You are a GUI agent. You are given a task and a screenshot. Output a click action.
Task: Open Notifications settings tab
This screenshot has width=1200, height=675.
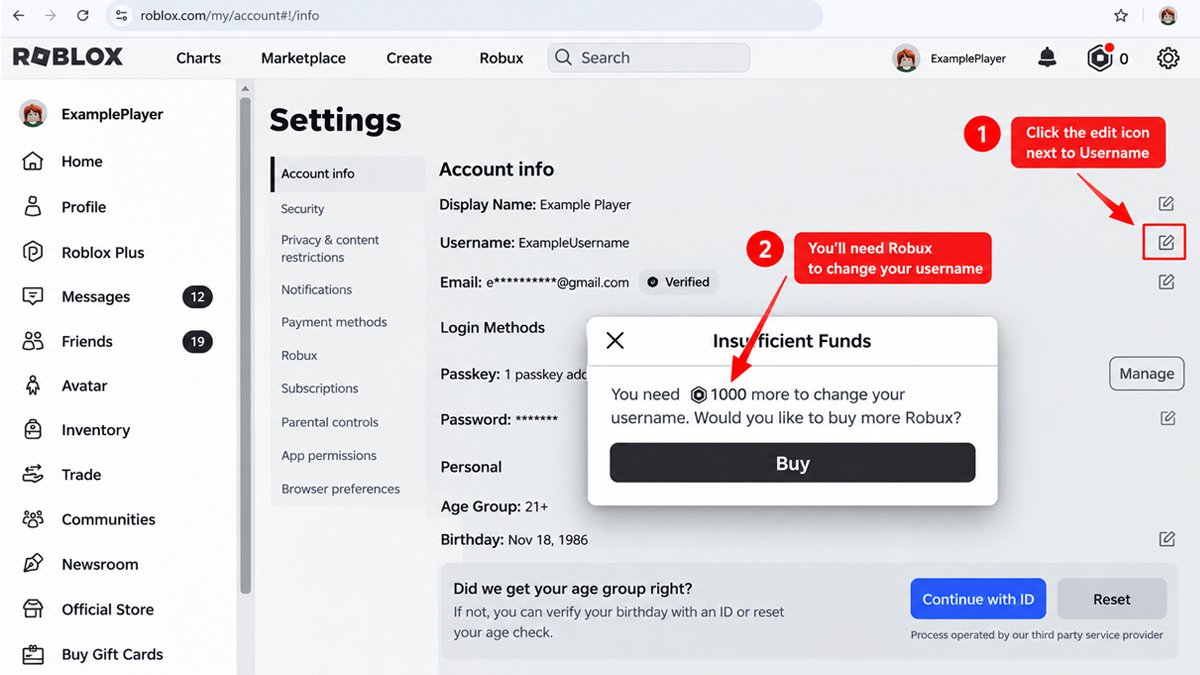point(316,289)
